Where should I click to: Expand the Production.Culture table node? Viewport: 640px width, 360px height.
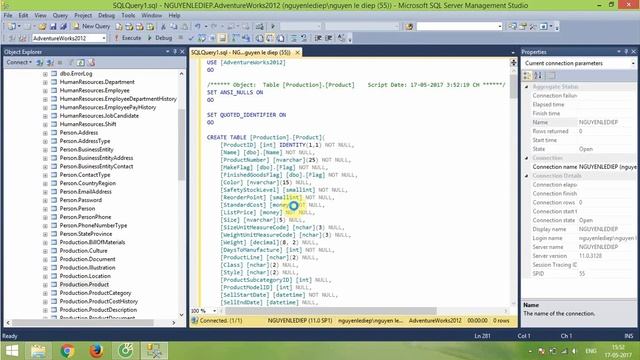click(45, 251)
